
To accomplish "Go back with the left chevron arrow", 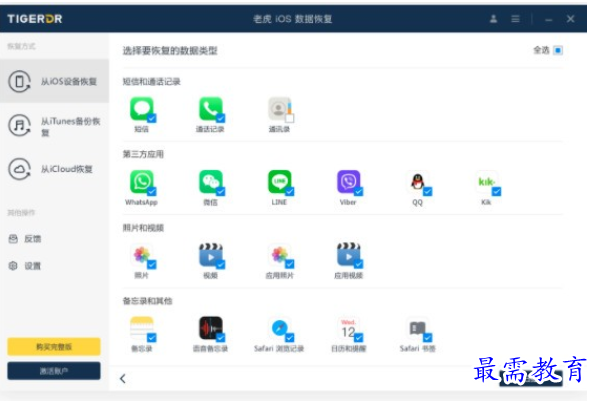I will 123,379.
